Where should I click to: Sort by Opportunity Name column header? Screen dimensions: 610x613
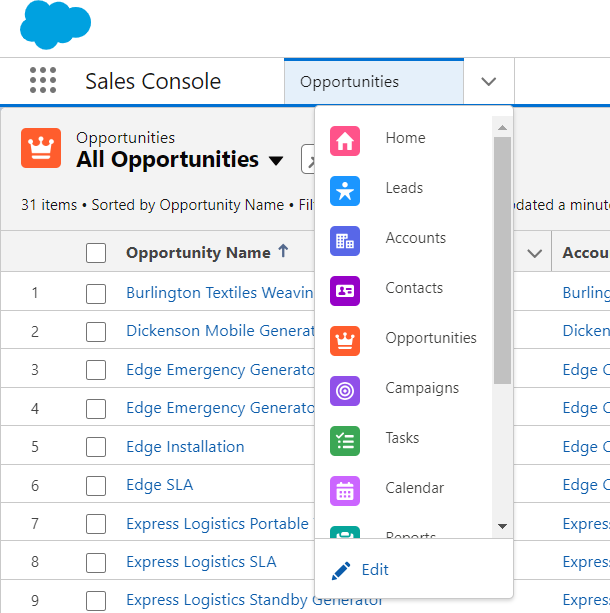[x=198, y=253]
